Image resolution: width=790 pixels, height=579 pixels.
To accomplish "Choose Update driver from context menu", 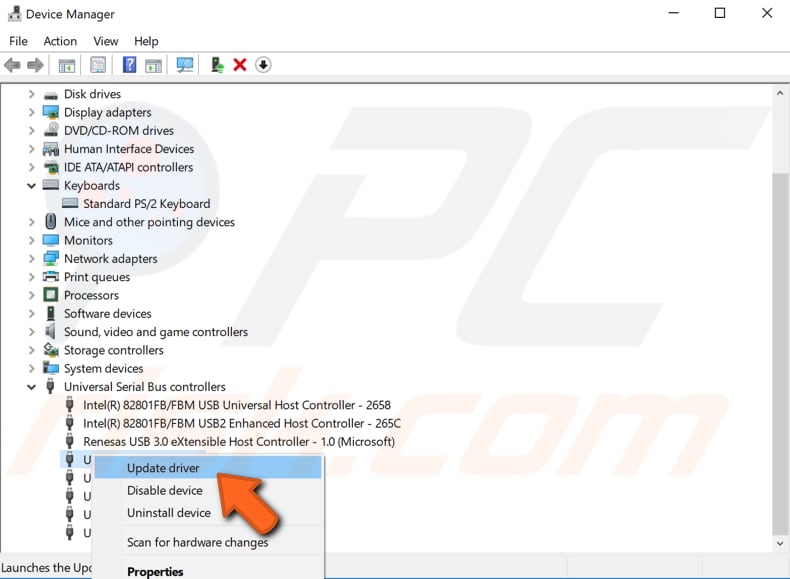I will click(208, 468).
